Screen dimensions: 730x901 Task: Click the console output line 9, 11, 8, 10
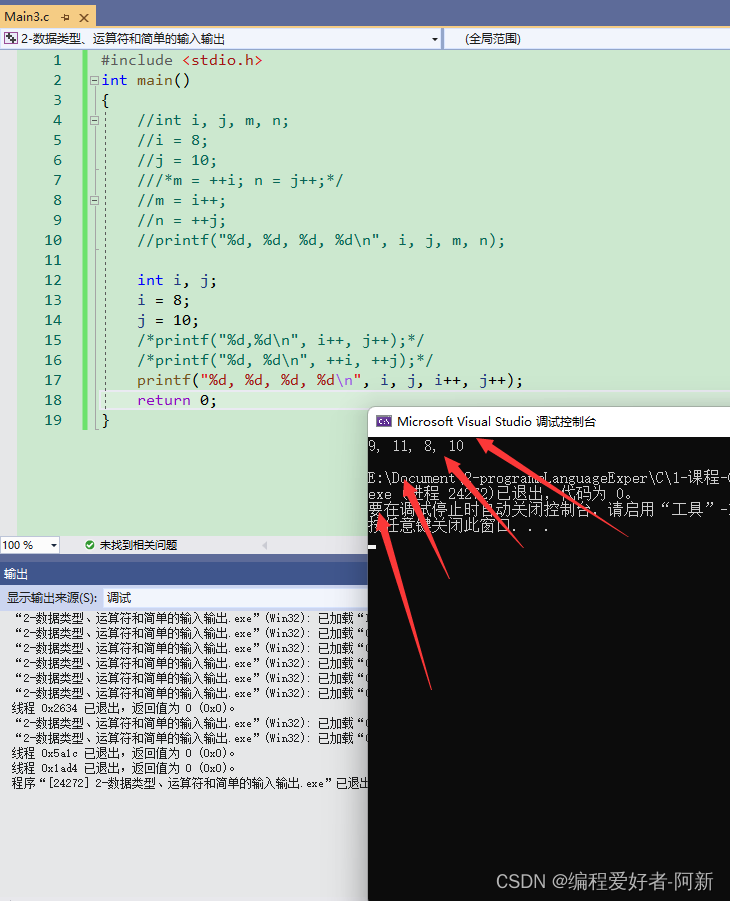416,446
